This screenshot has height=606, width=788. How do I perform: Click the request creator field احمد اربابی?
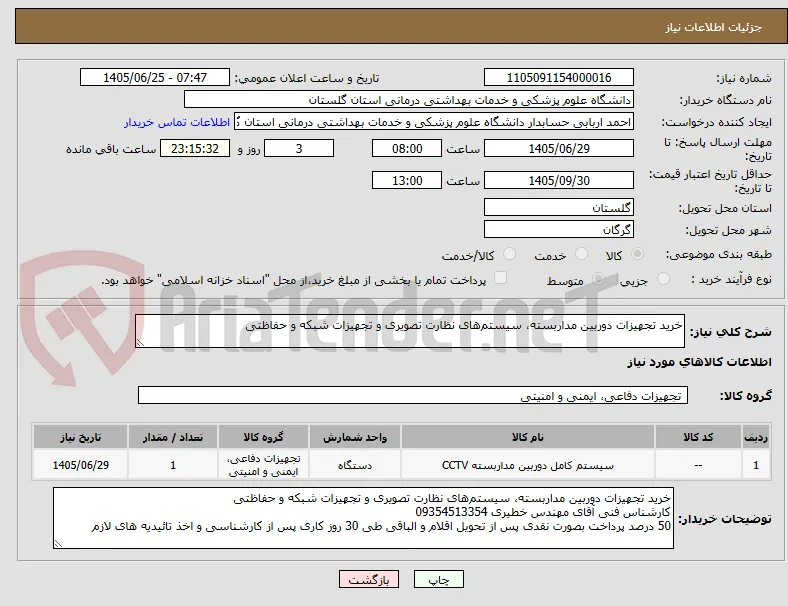434,122
